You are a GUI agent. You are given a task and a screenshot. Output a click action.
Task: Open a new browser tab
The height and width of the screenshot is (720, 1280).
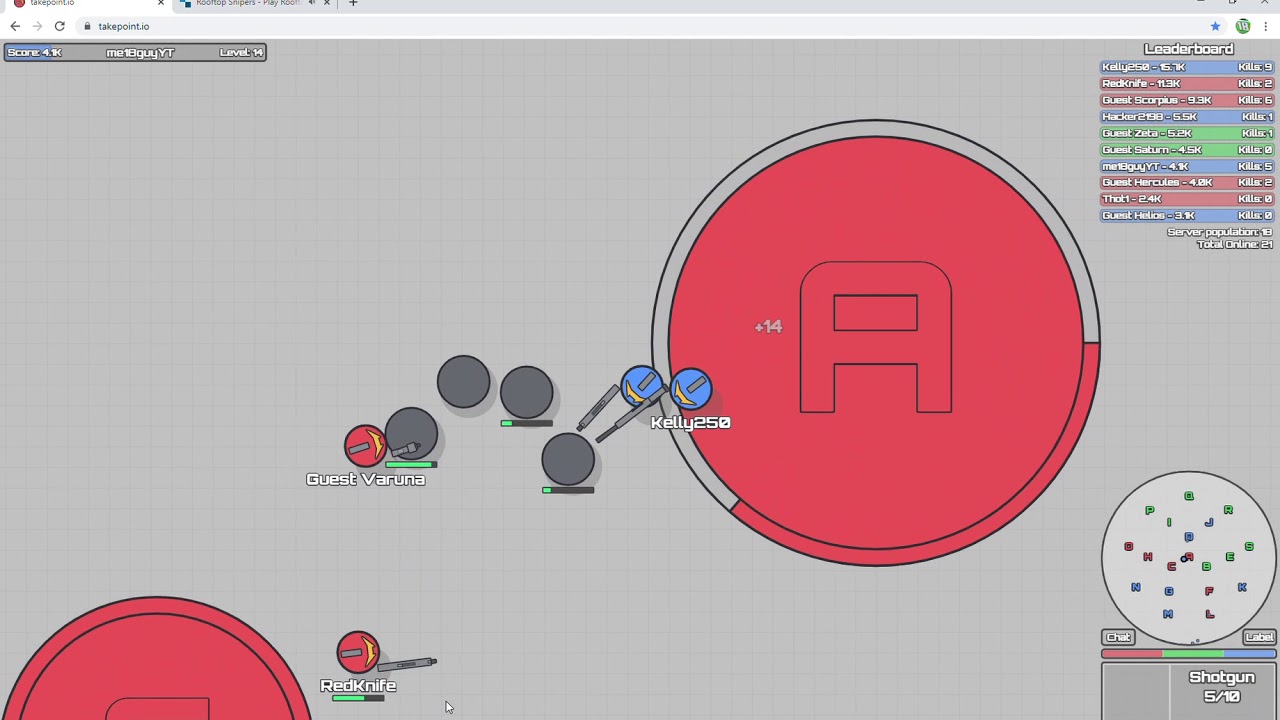[353, 3]
